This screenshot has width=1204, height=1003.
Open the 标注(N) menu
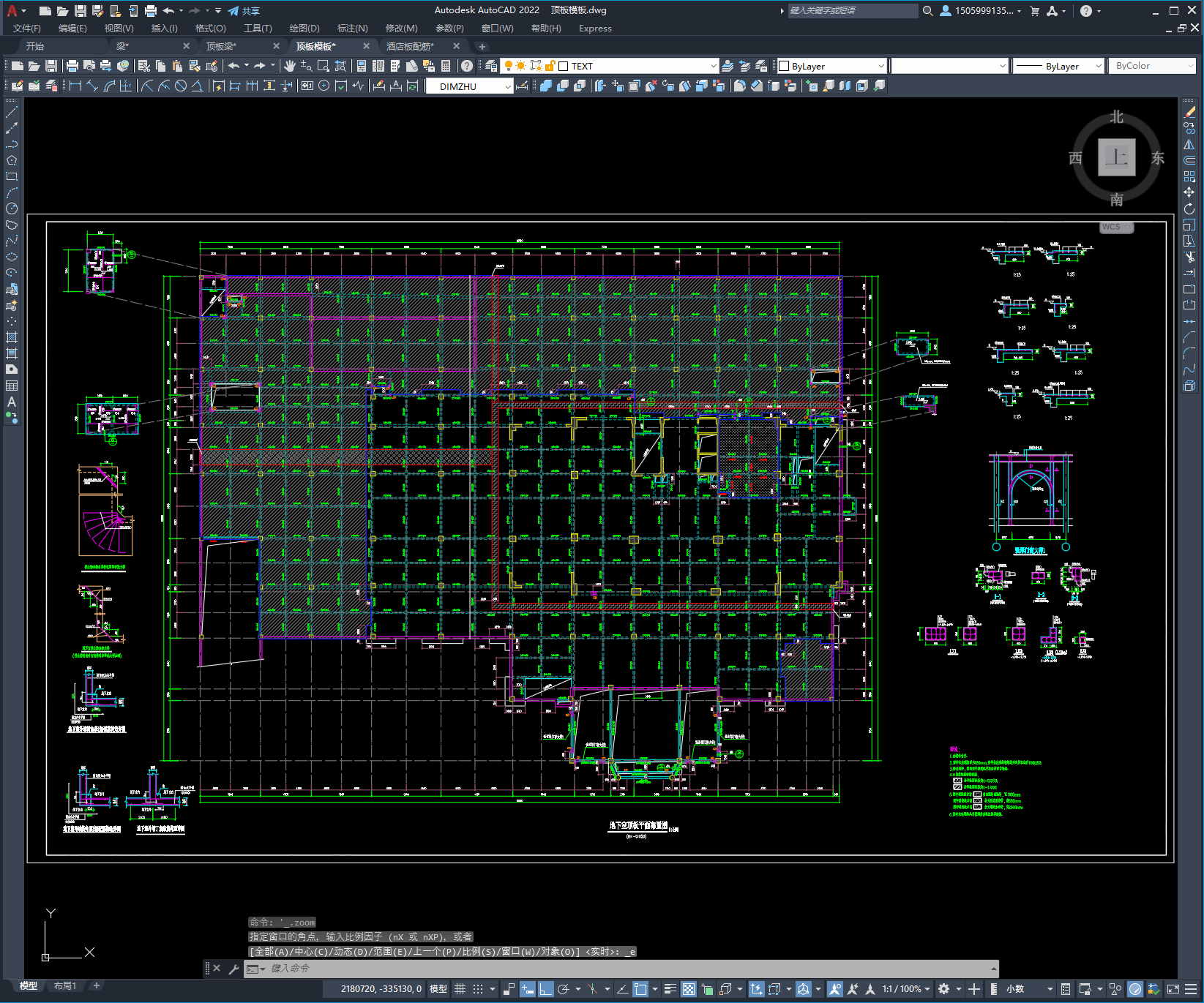coord(352,29)
